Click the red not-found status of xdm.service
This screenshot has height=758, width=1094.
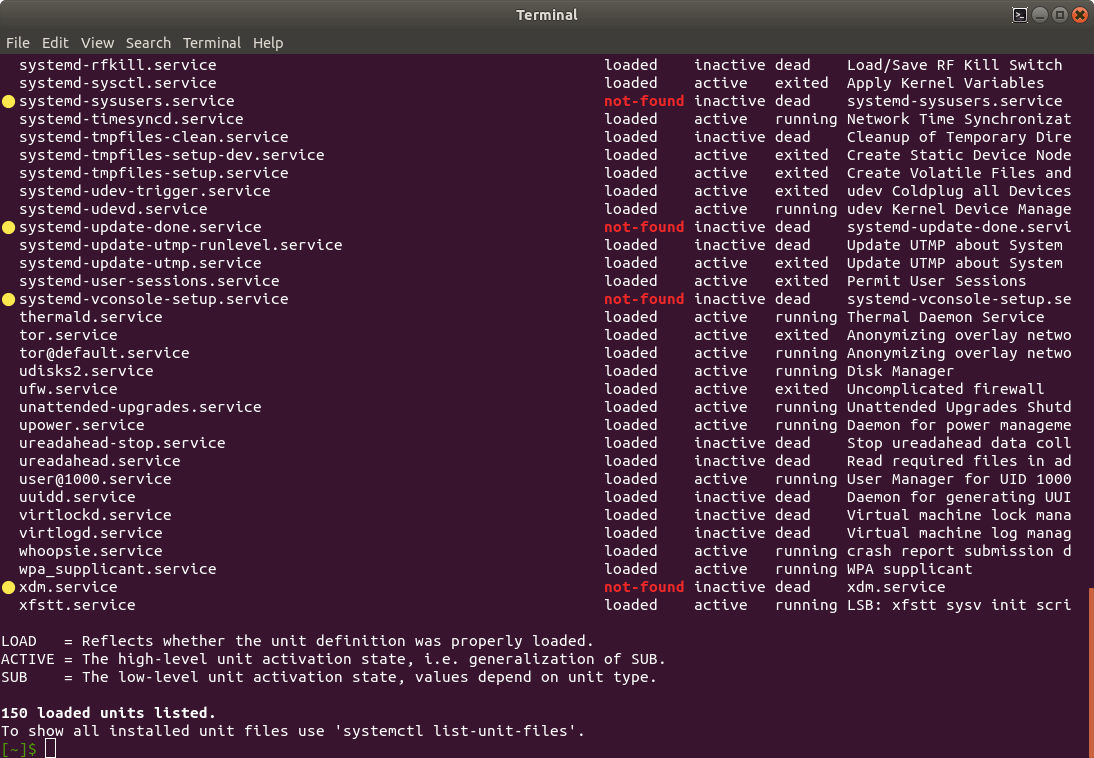pyautogui.click(x=643, y=587)
